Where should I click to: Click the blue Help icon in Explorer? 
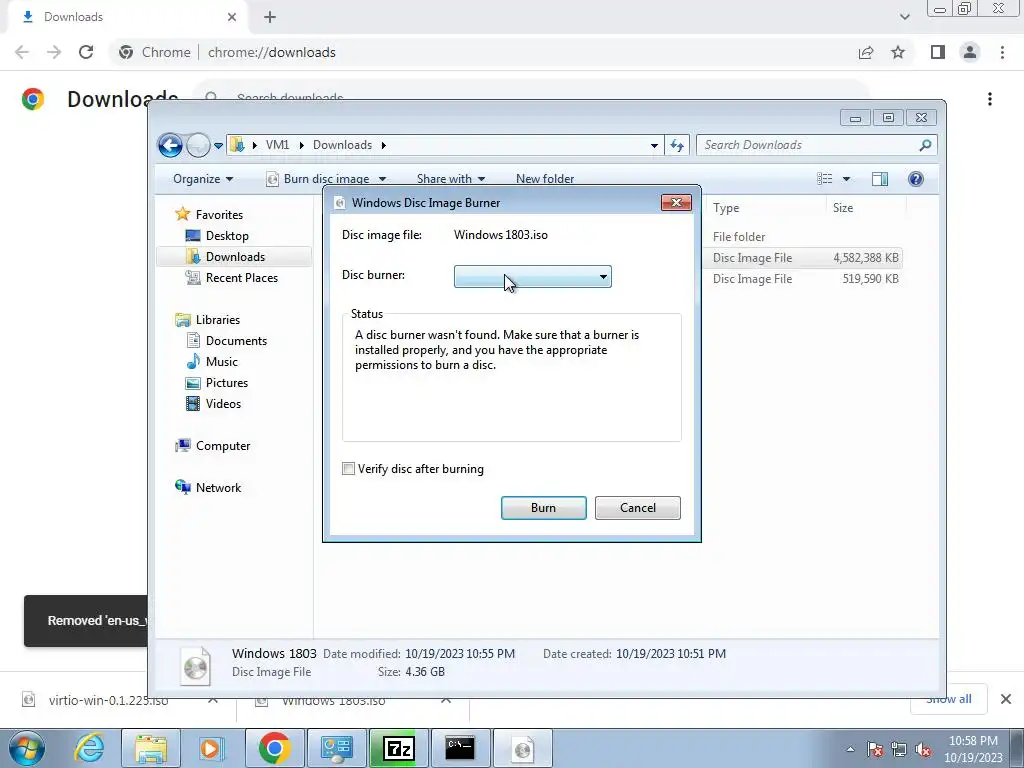tap(916, 179)
